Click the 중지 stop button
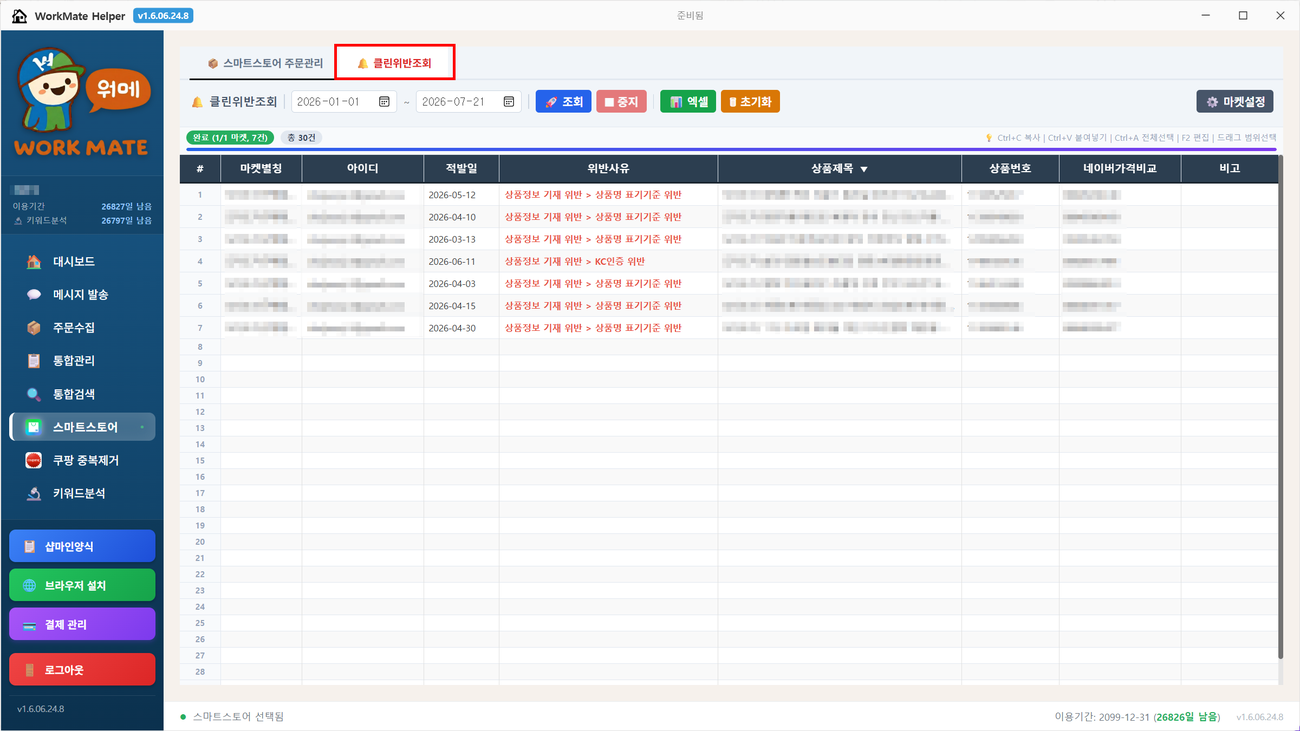 coord(621,102)
